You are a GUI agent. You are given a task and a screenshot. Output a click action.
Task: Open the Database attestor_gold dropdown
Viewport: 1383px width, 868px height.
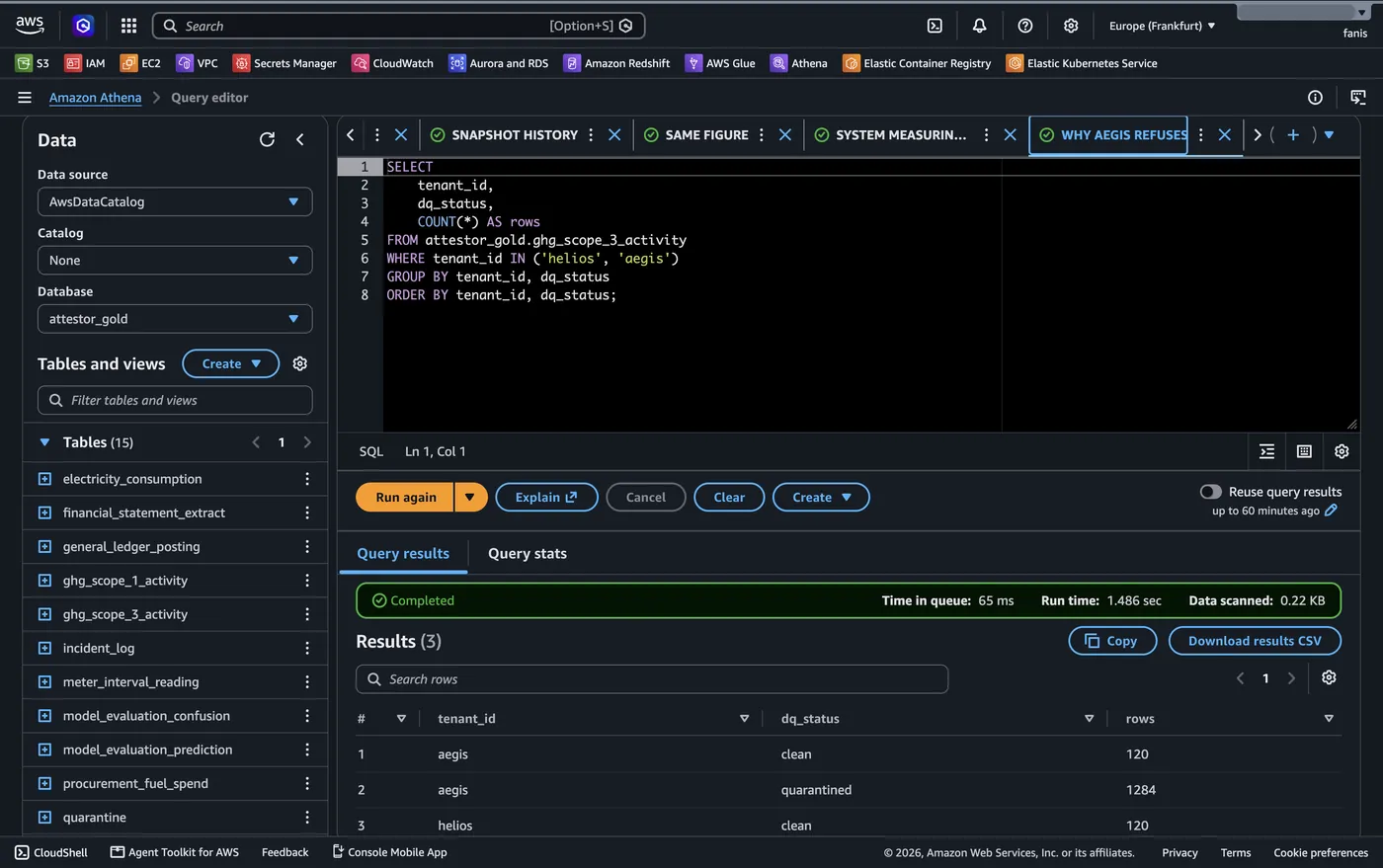click(x=175, y=319)
